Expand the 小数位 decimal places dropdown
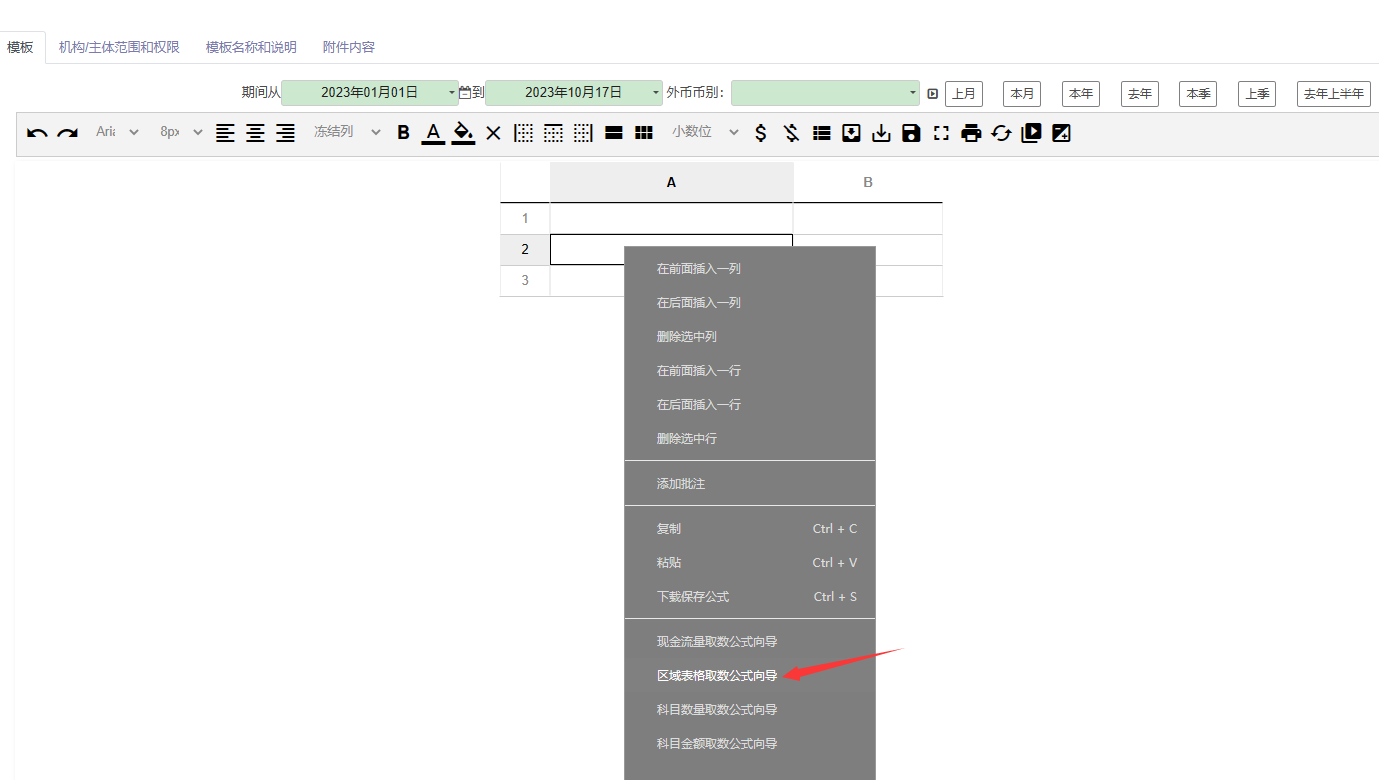1379x780 pixels. [705, 132]
